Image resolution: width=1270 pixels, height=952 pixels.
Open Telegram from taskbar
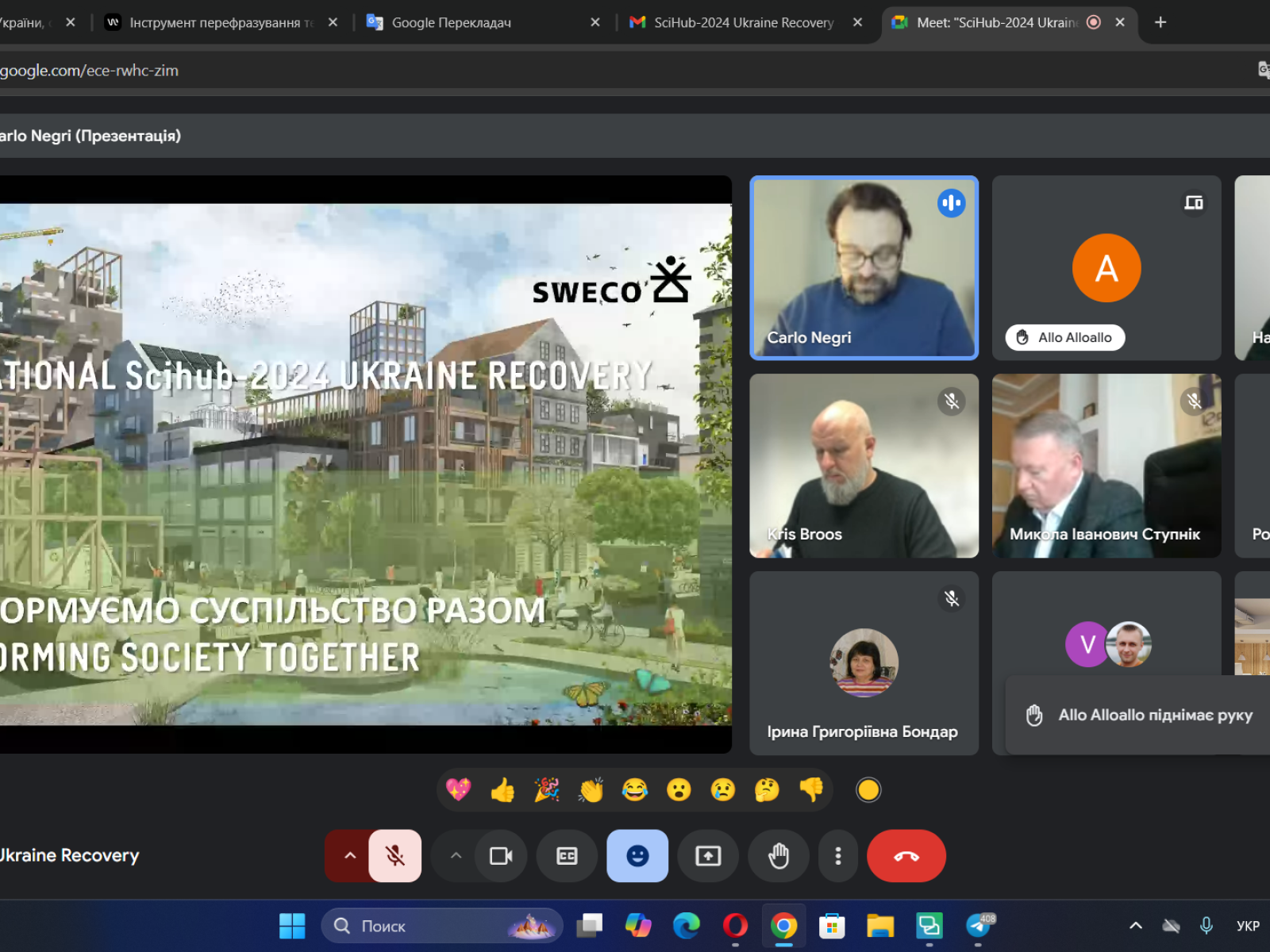pos(979,926)
